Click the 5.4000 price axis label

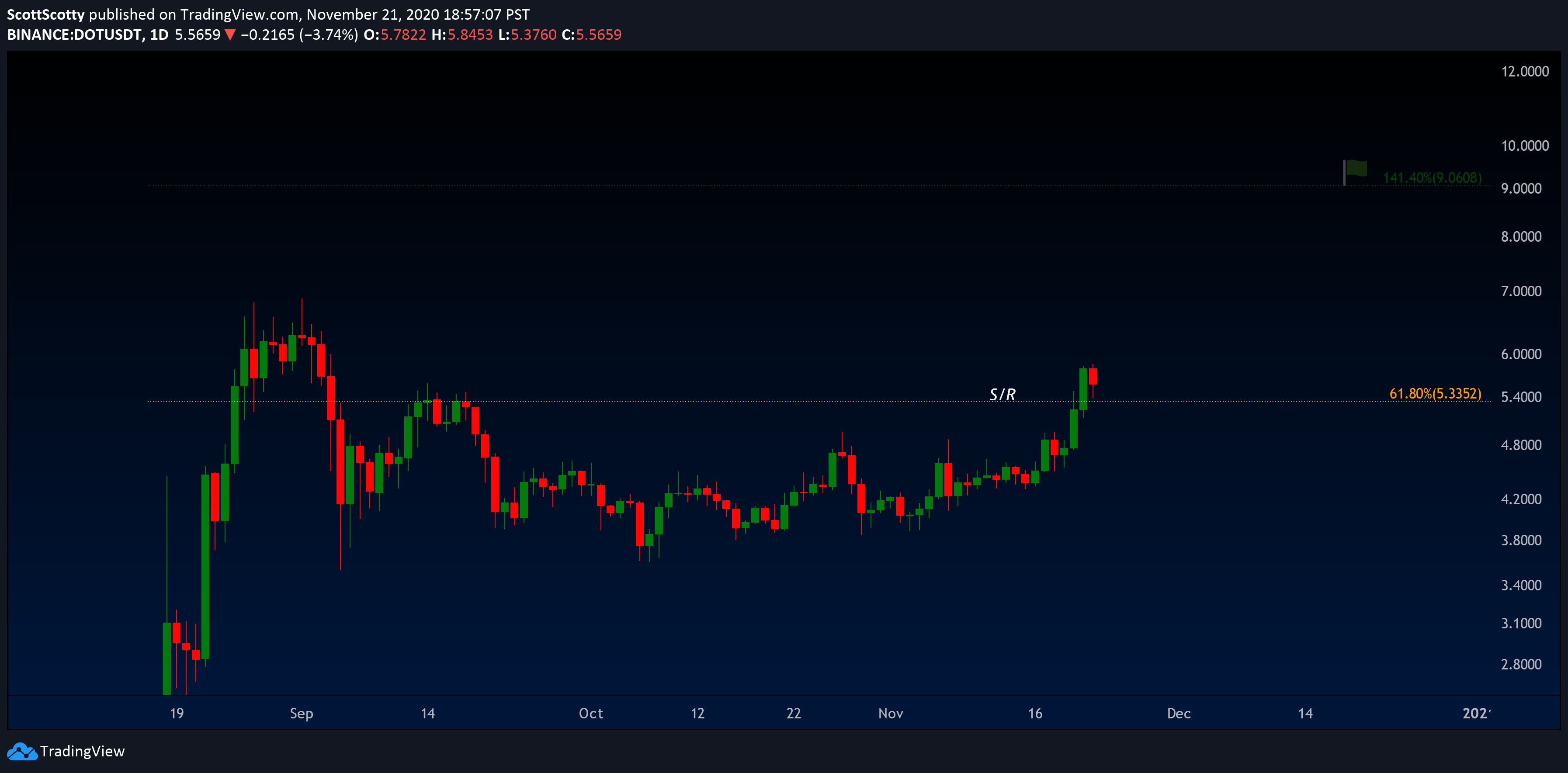pyautogui.click(x=1521, y=398)
